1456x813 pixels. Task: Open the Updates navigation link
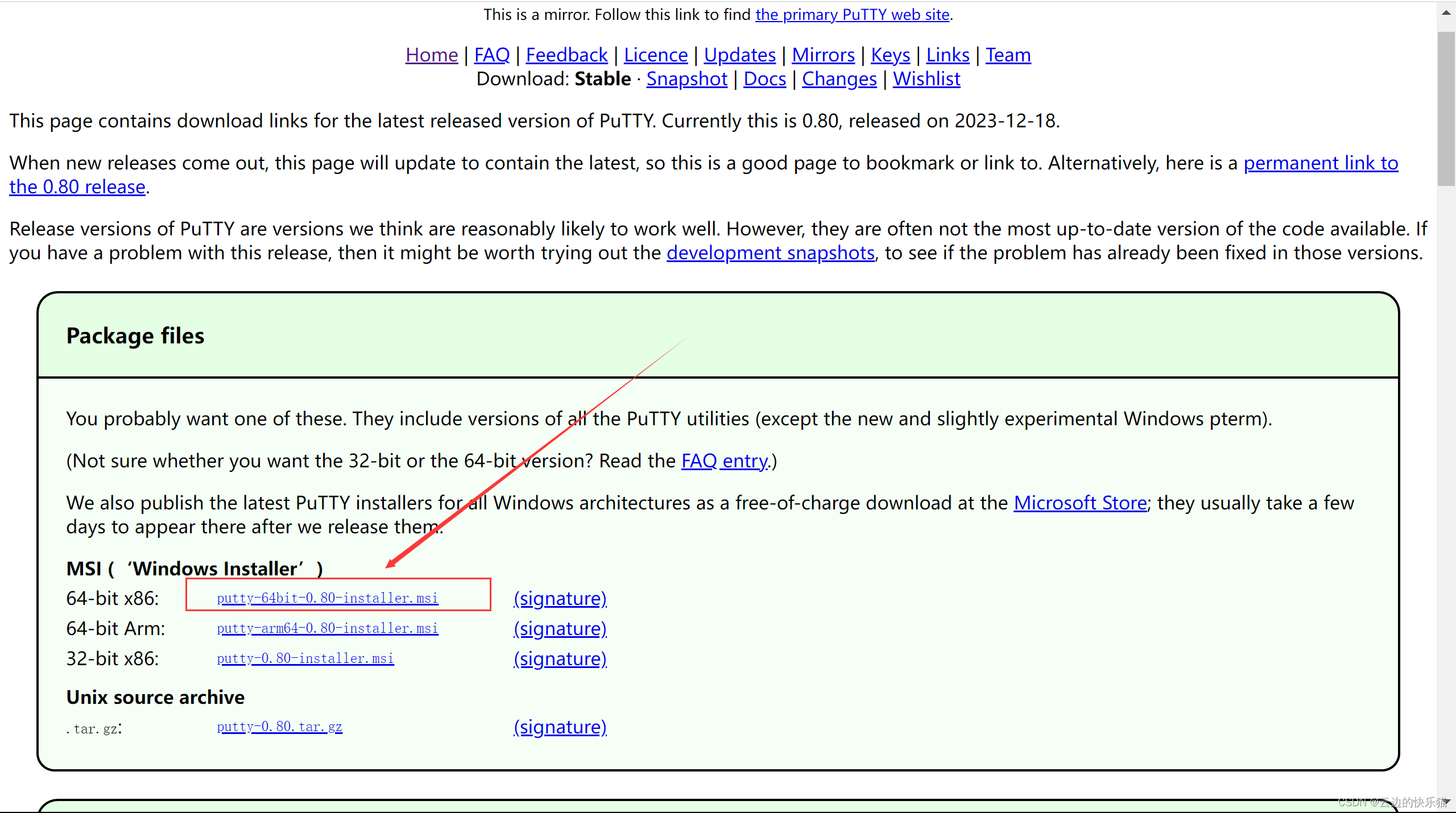[740, 55]
